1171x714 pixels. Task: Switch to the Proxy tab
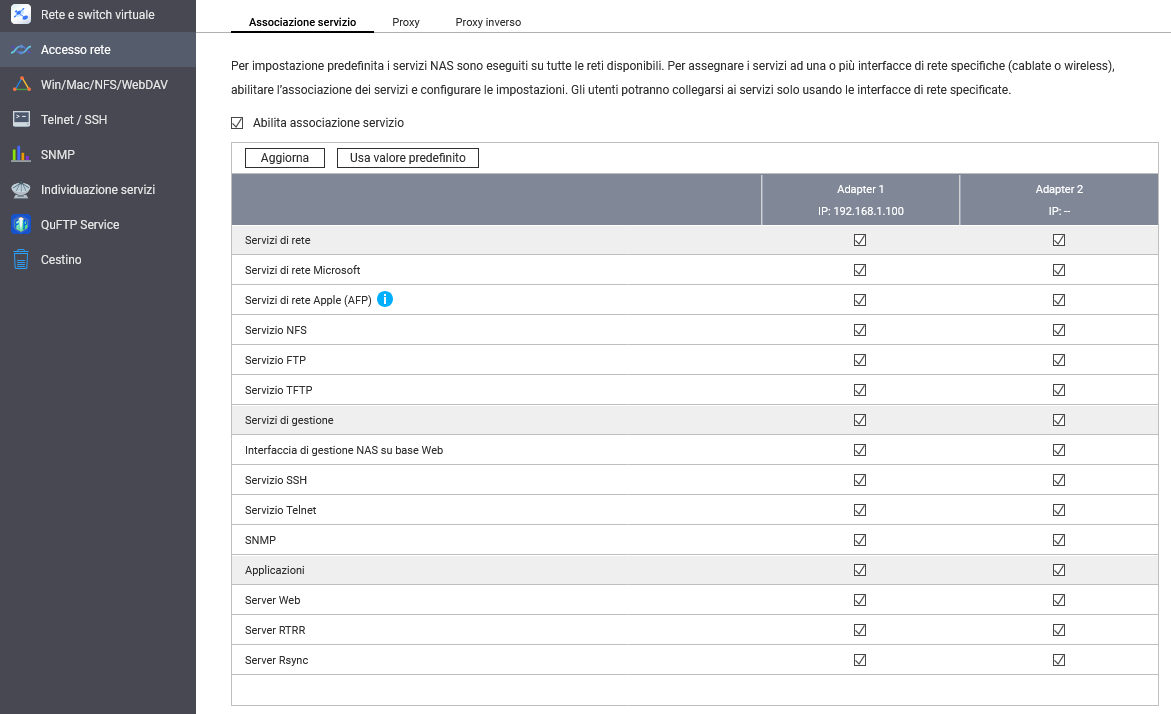(406, 22)
